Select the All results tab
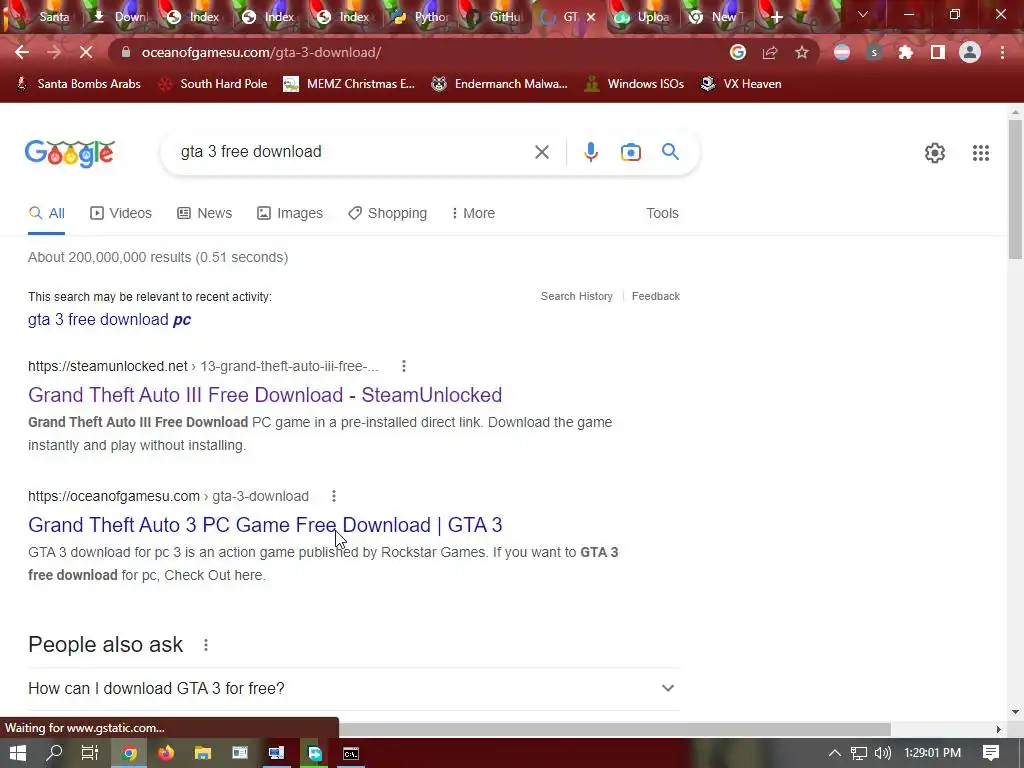Screen dimensions: 1024x768 [46, 214]
